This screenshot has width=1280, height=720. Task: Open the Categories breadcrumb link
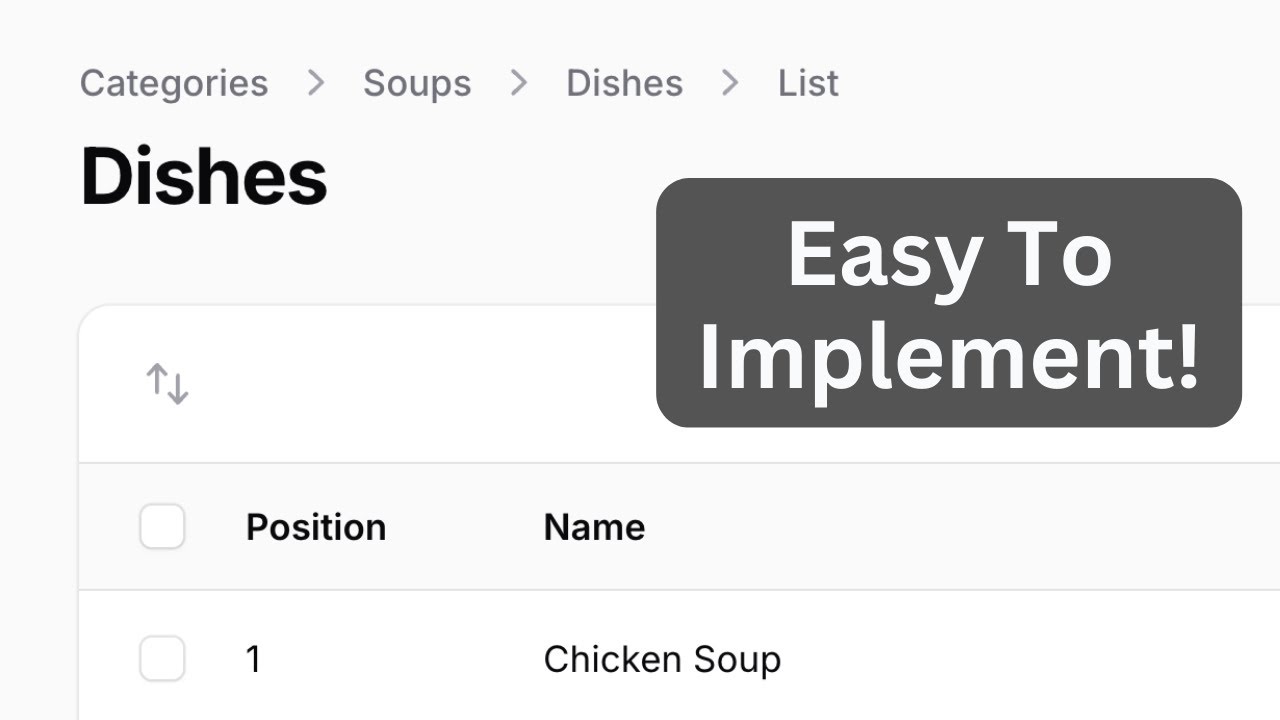coord(174,83)
